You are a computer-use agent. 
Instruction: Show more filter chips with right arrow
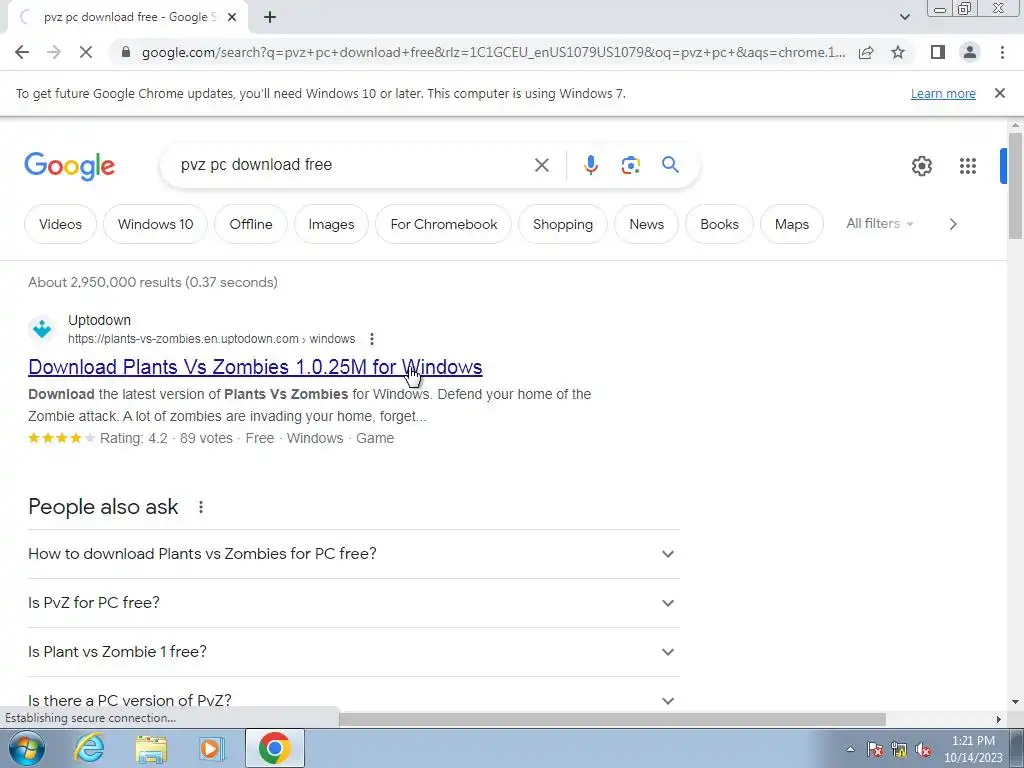coord(953,224)
